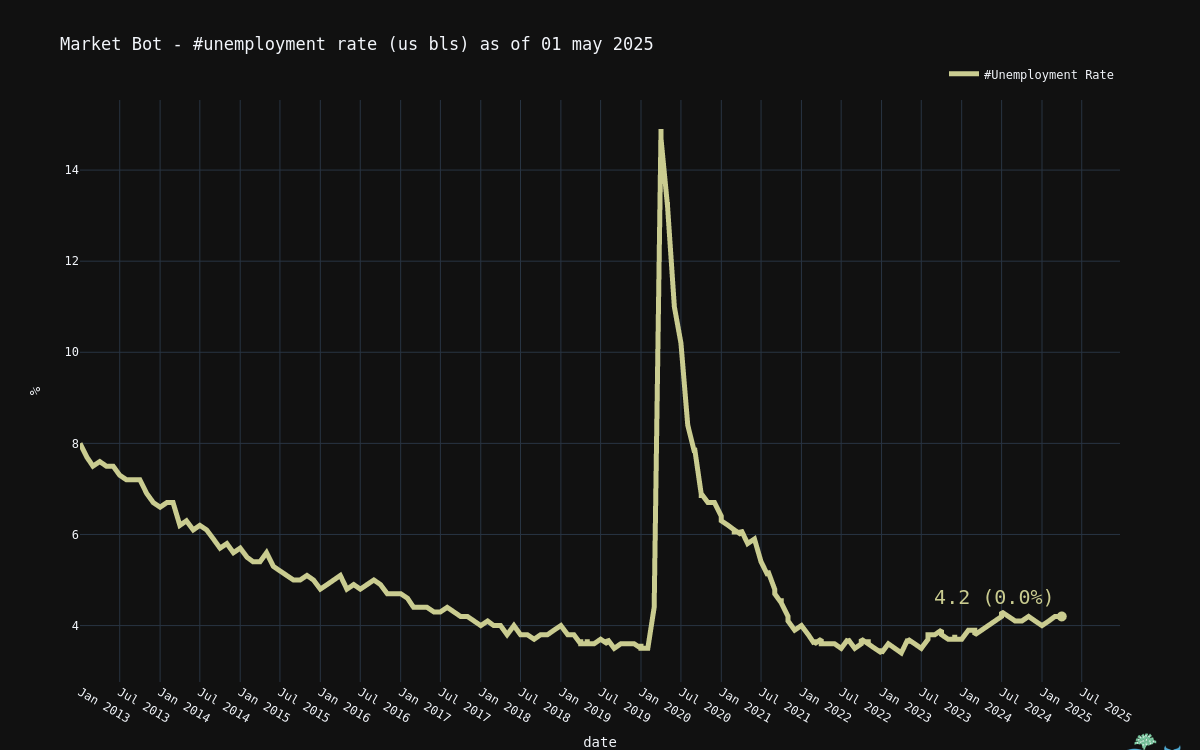
Task: Click the Jul 2024 x-axis tick label
Action: point(1025,705)
